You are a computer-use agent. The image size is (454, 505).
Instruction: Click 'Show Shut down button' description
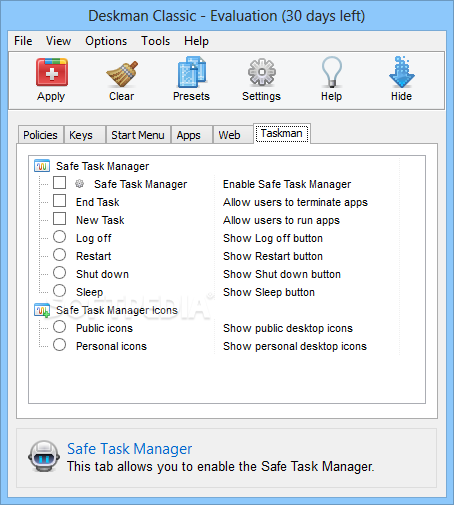(x=282, y=274)
